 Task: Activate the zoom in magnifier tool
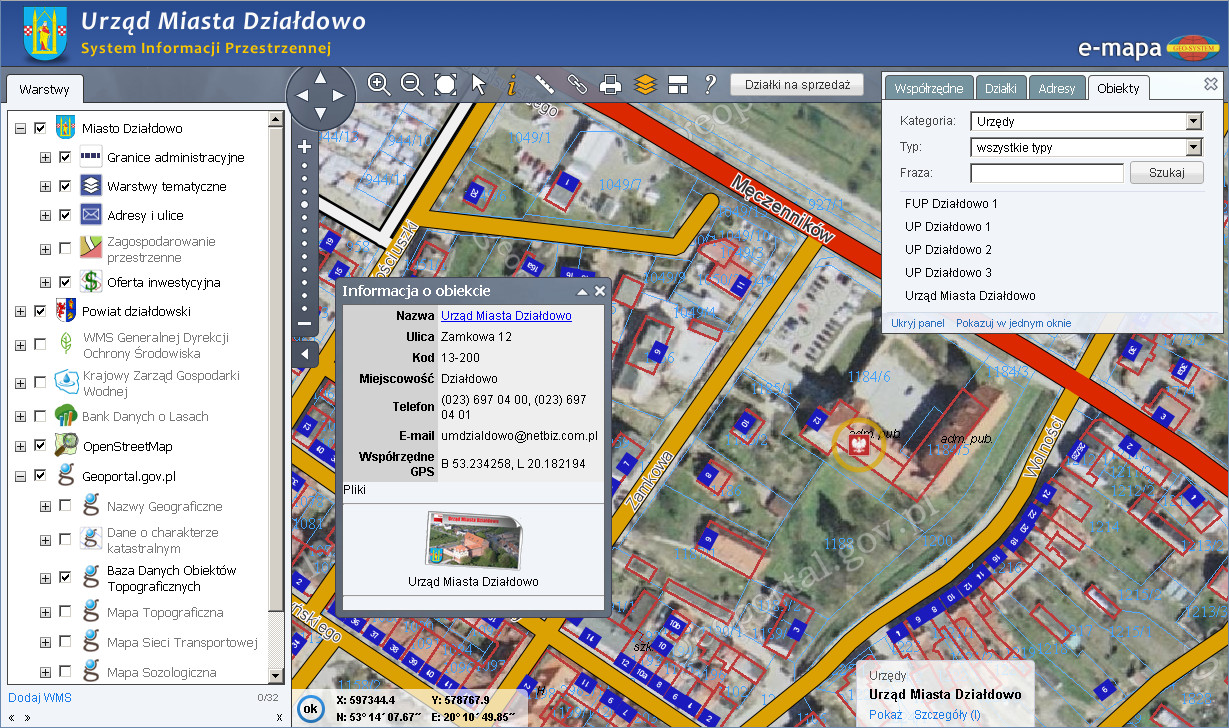[x=378, y=84]
